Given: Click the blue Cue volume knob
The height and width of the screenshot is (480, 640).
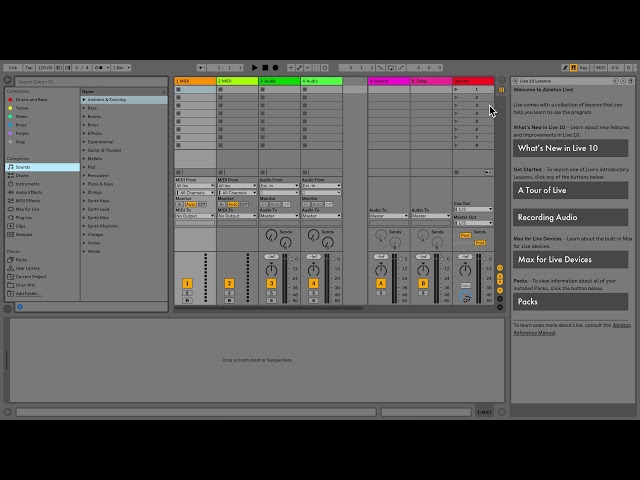Looking at the screenshot, I should pos(465,297).
